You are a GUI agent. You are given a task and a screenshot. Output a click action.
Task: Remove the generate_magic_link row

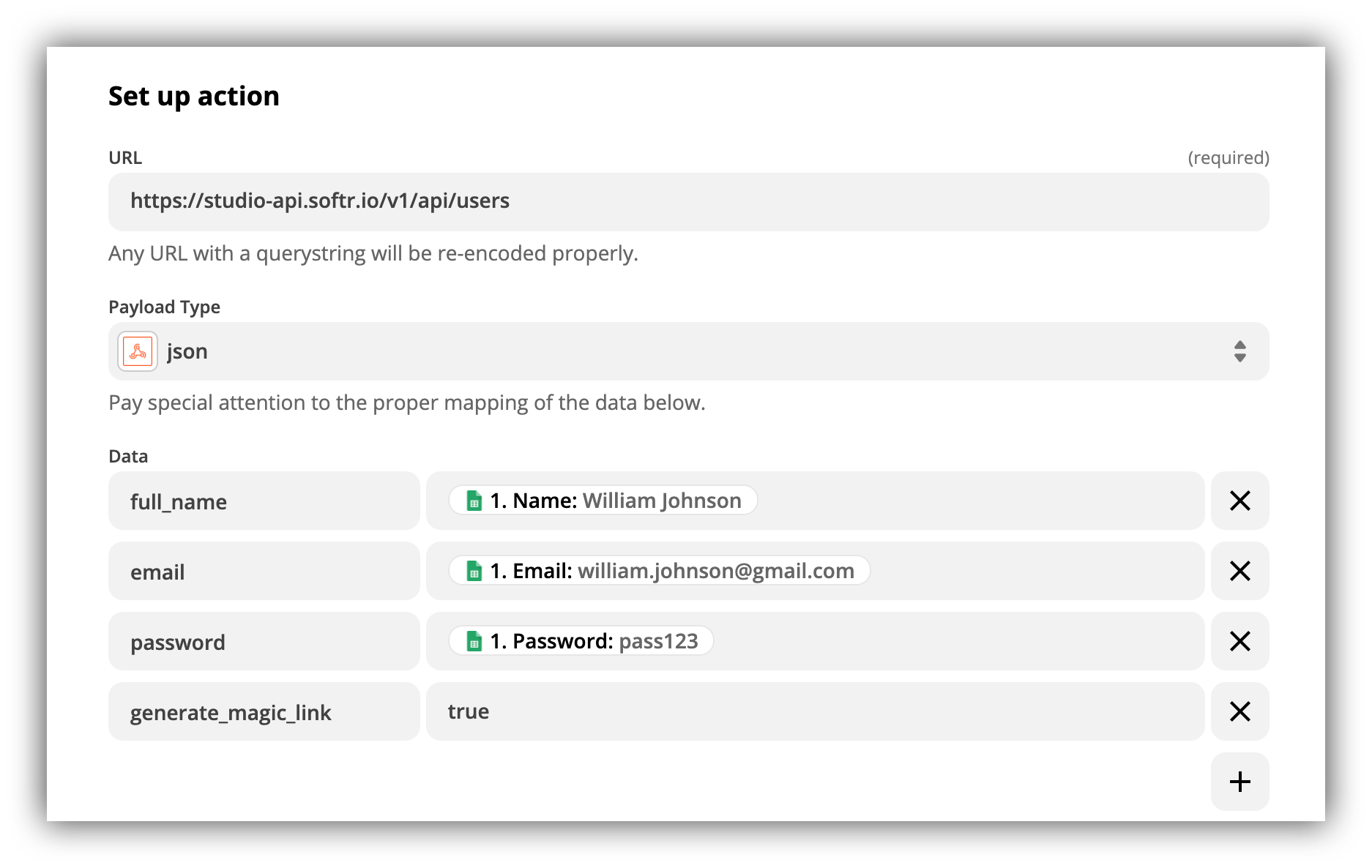(1239, 711)
